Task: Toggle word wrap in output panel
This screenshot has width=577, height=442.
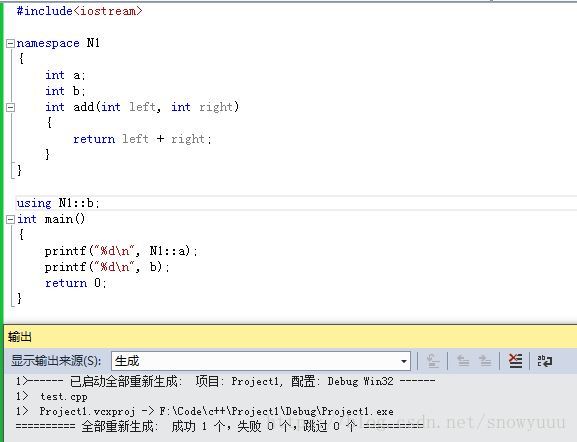Action: (x=545, y=361)
